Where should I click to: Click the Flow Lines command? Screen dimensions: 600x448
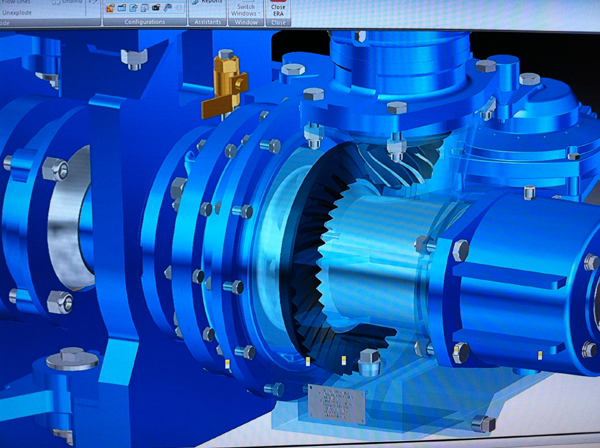click(16, 2)
